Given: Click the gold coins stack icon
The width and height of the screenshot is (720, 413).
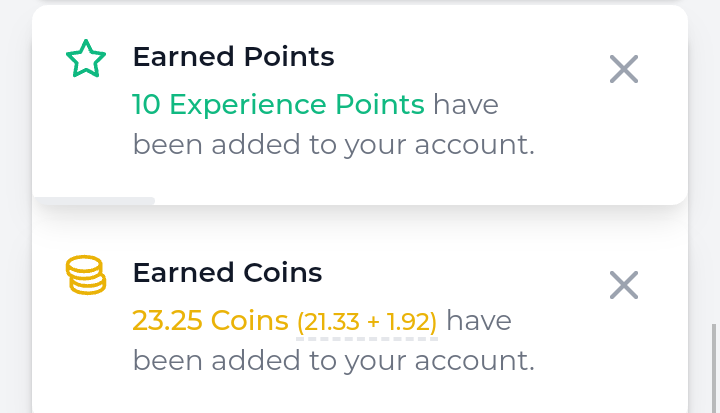Looking at the screenshot, I should [85, 275].
